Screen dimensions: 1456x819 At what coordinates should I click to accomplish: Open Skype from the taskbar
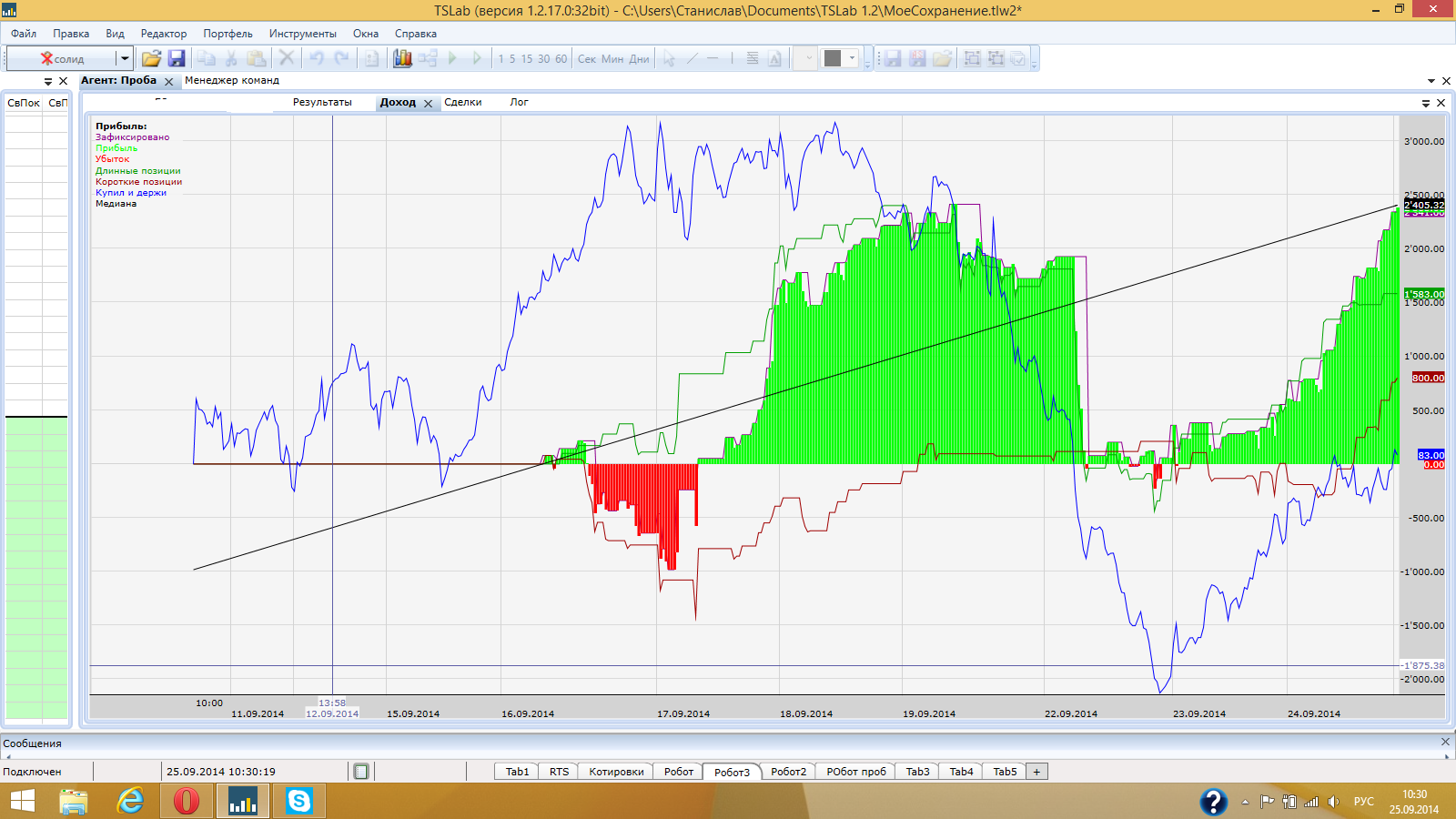click(298, 801)
